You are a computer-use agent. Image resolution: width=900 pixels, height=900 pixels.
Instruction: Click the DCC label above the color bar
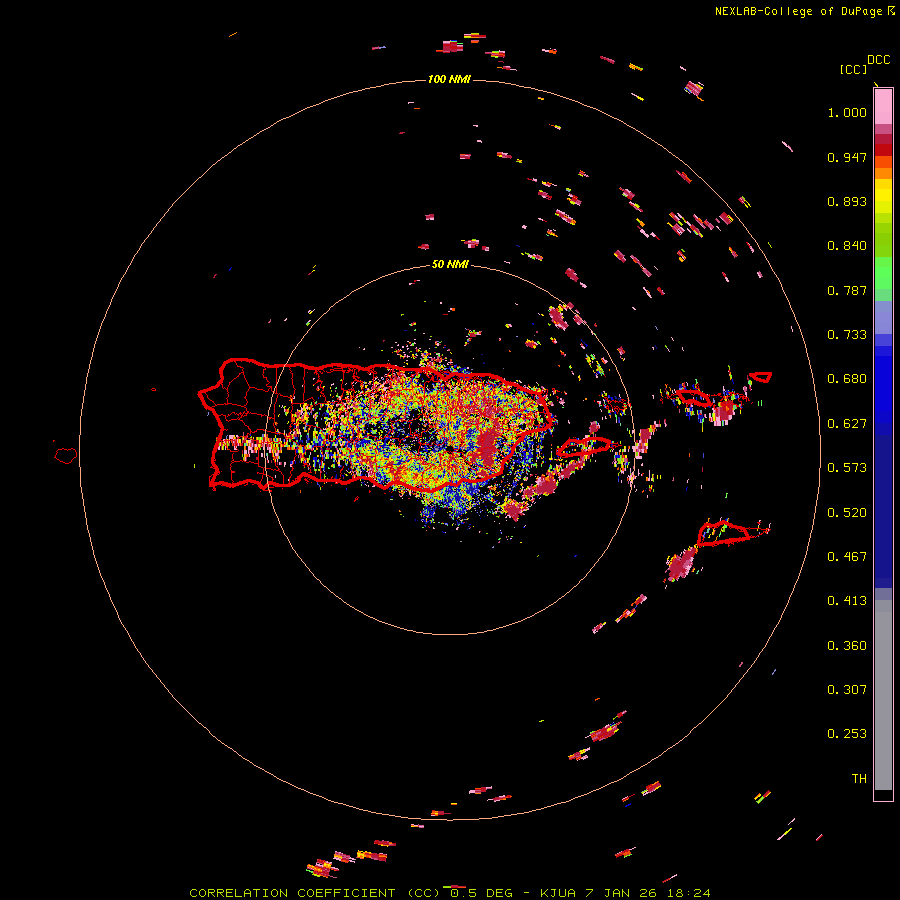pos(878,60)
